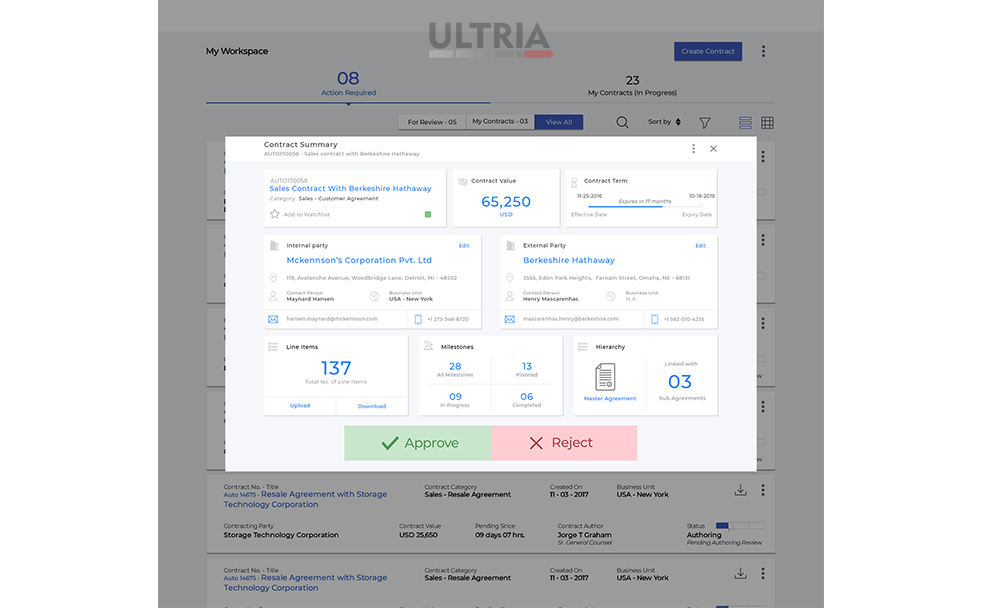Switch to grid view icon
This screenshot has height=608, width=984.
[767, 123]
